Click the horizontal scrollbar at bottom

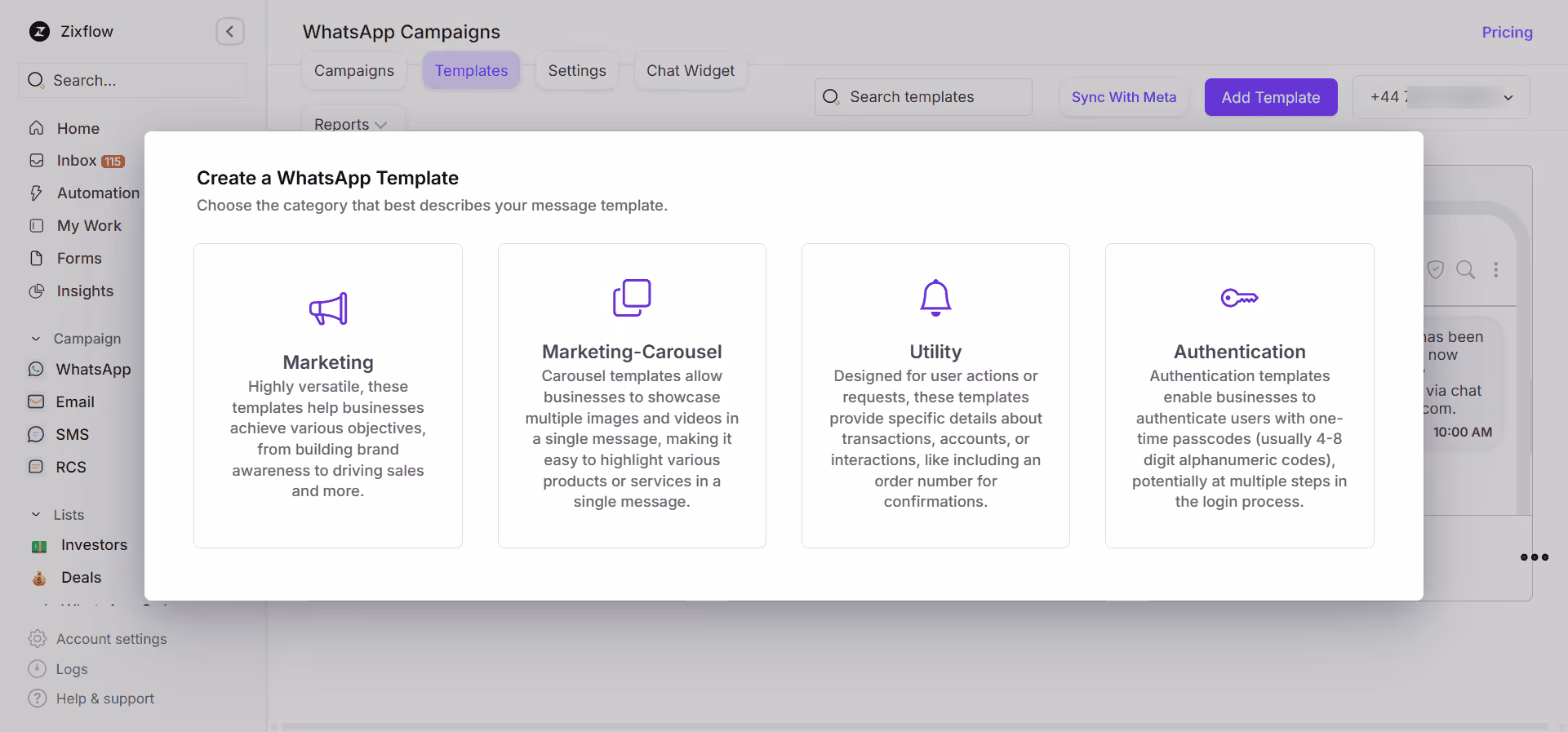914,726
